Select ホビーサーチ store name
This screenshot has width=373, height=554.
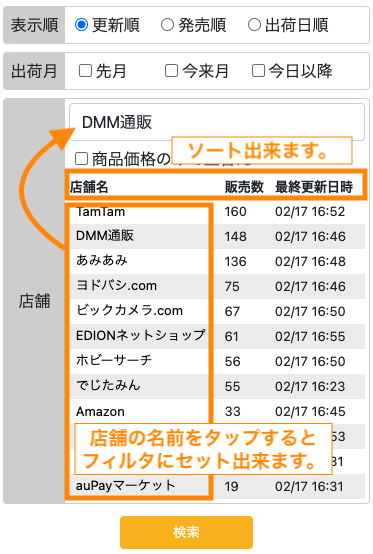[114, 360]
